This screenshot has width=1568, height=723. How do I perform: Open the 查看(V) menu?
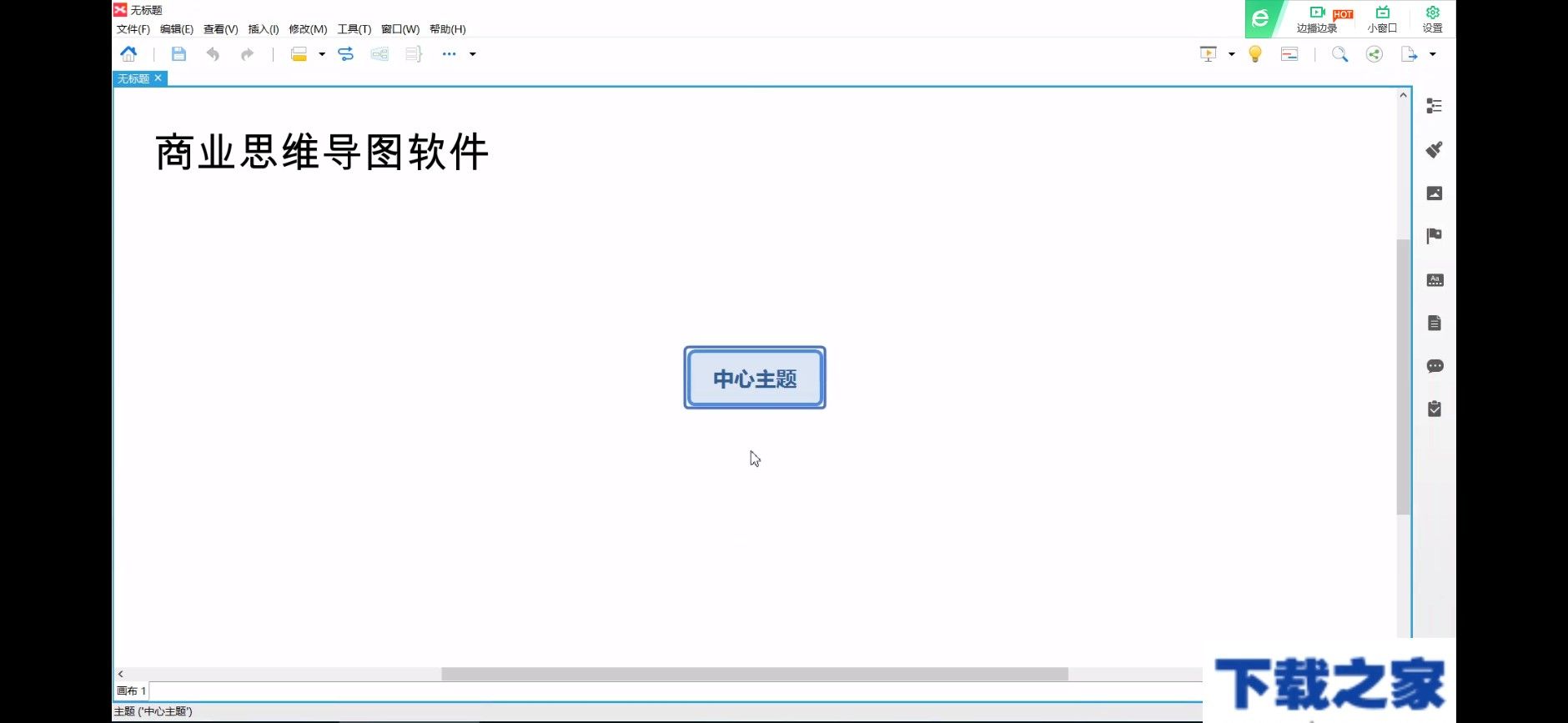coord(221,29)
